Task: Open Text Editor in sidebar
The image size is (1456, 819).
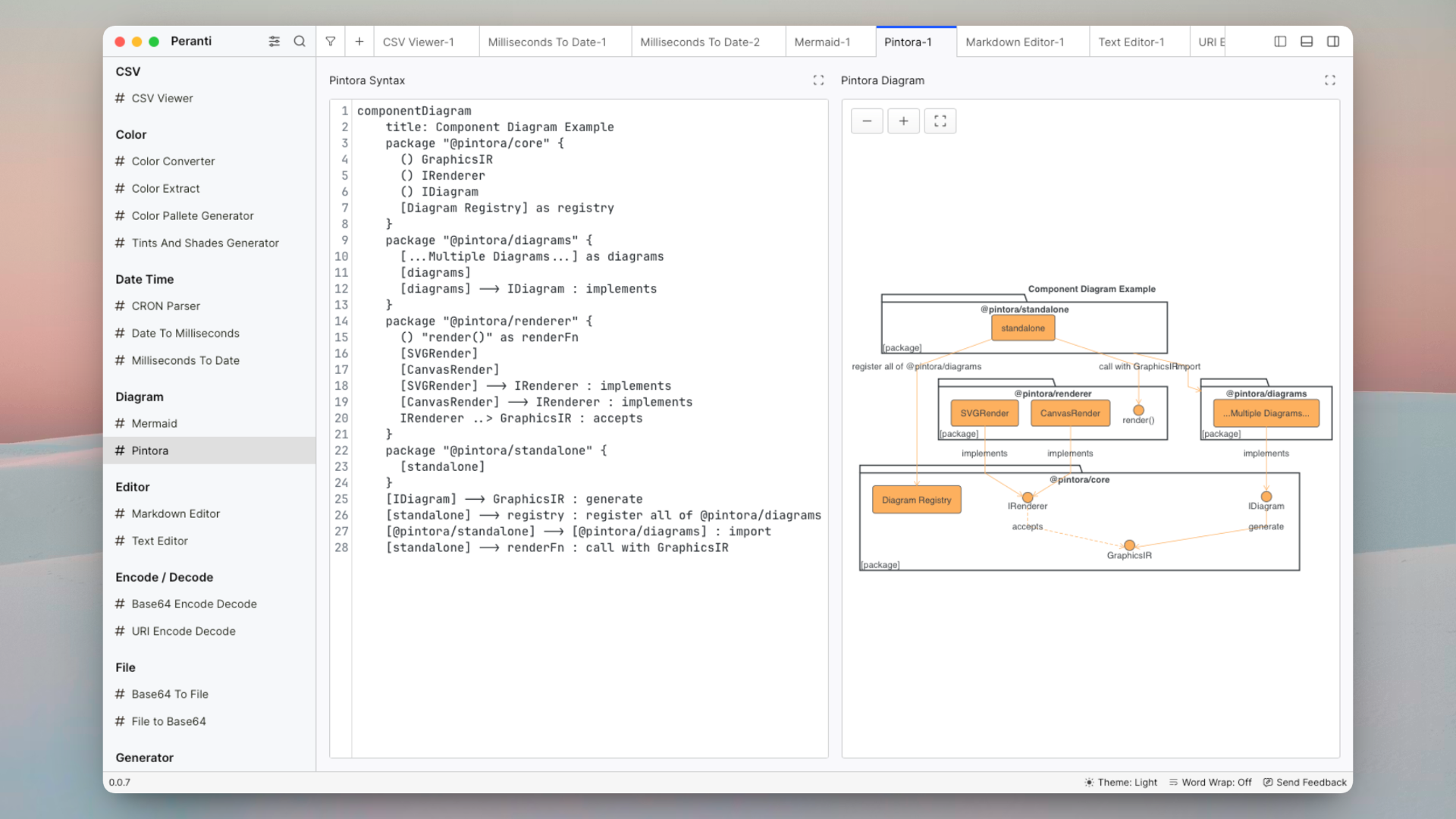Action: coord(209,541)
